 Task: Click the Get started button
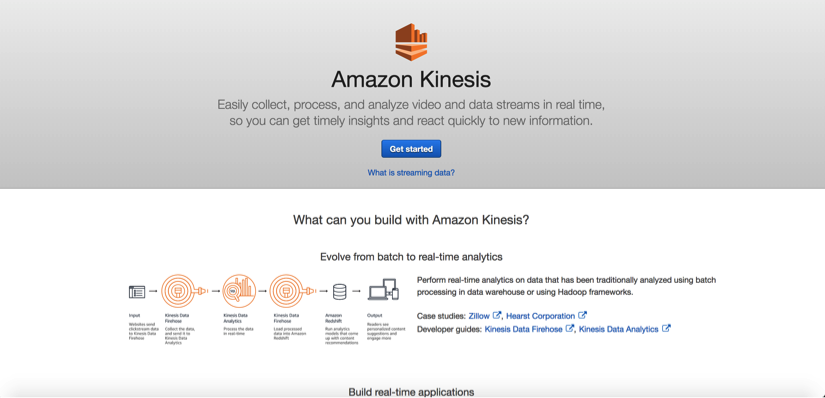(x=411, y=149)
